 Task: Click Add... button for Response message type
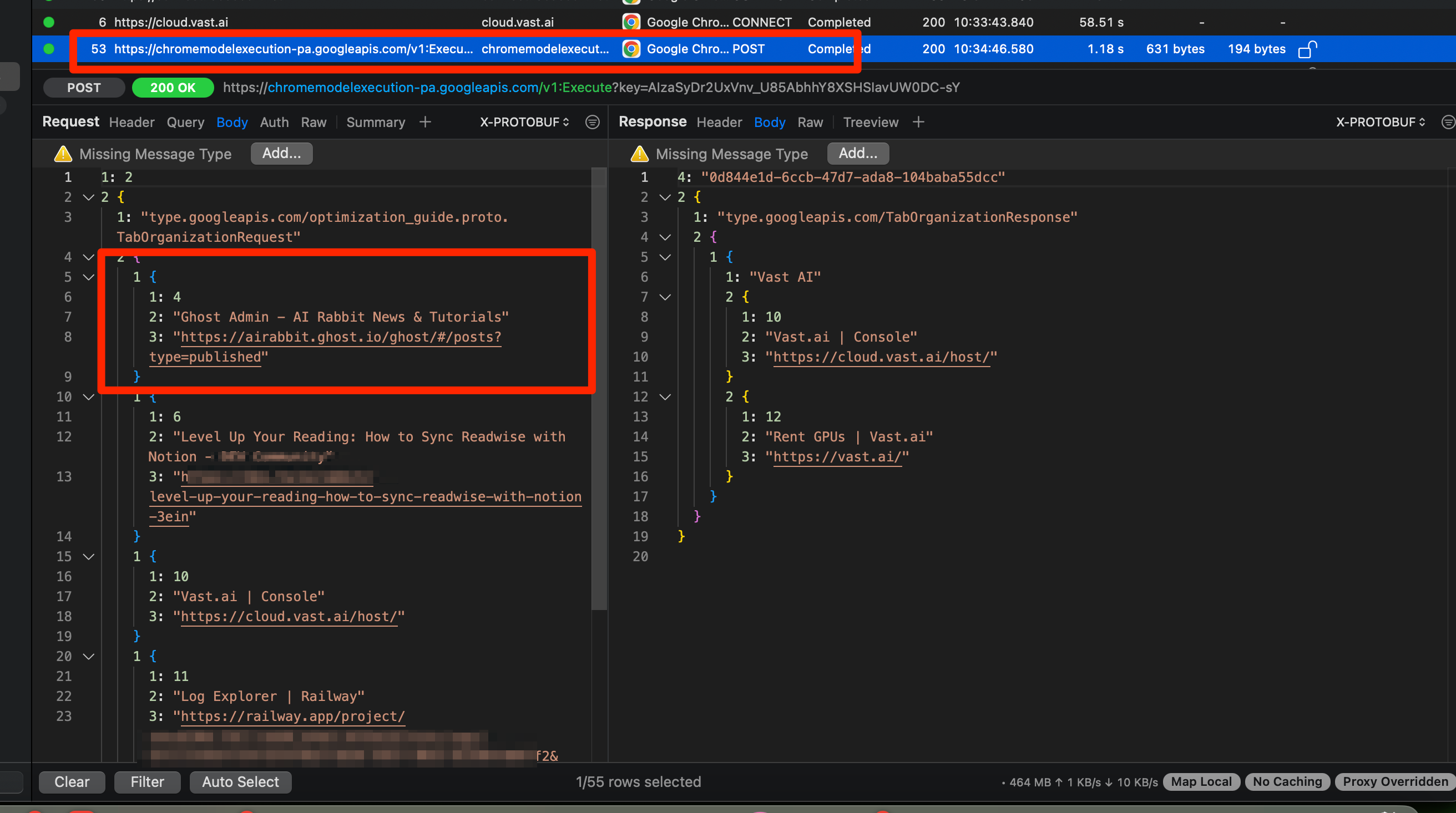(x=857, y=153)
